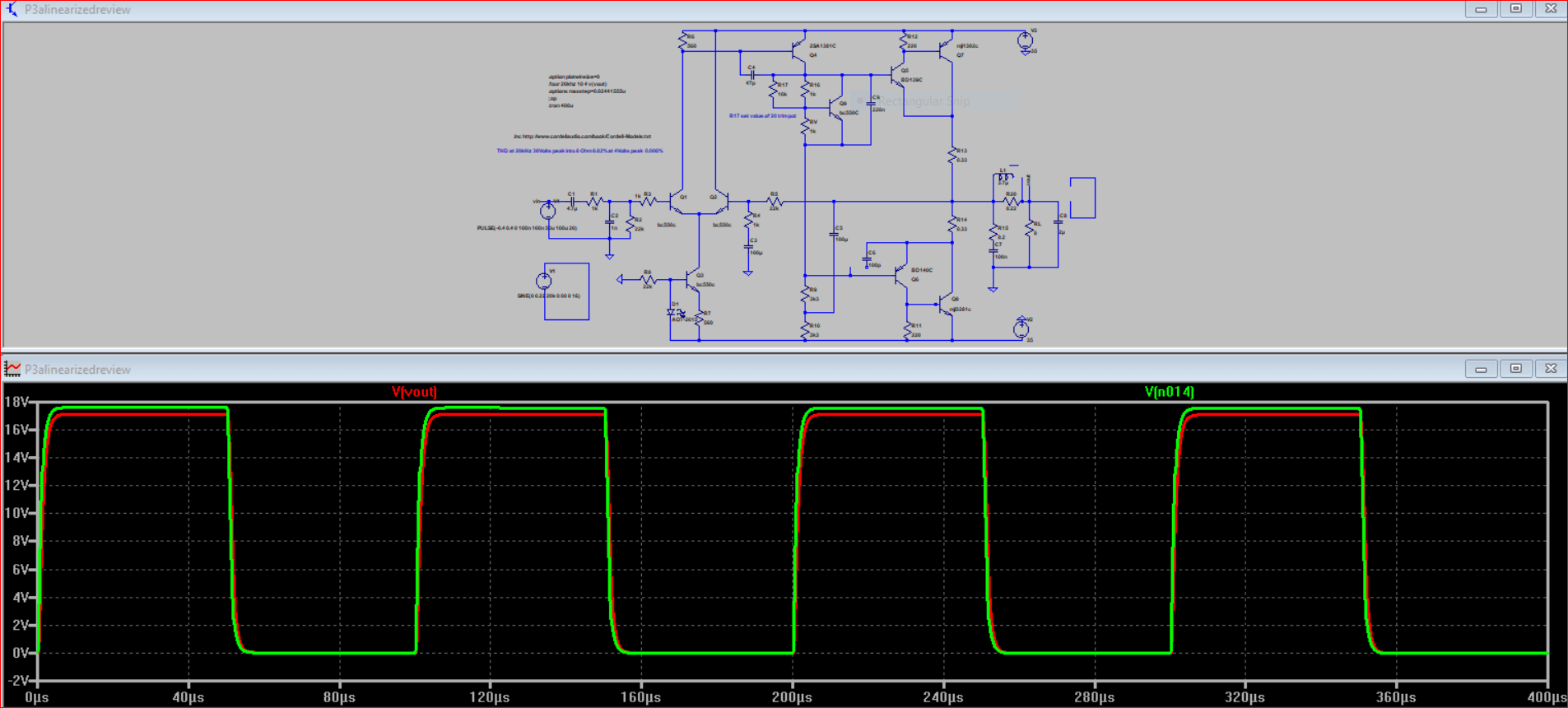1568x708 pixels.
Task: Select the Q4 2SA1381C transistor
Action: click(x=798, y=50)
